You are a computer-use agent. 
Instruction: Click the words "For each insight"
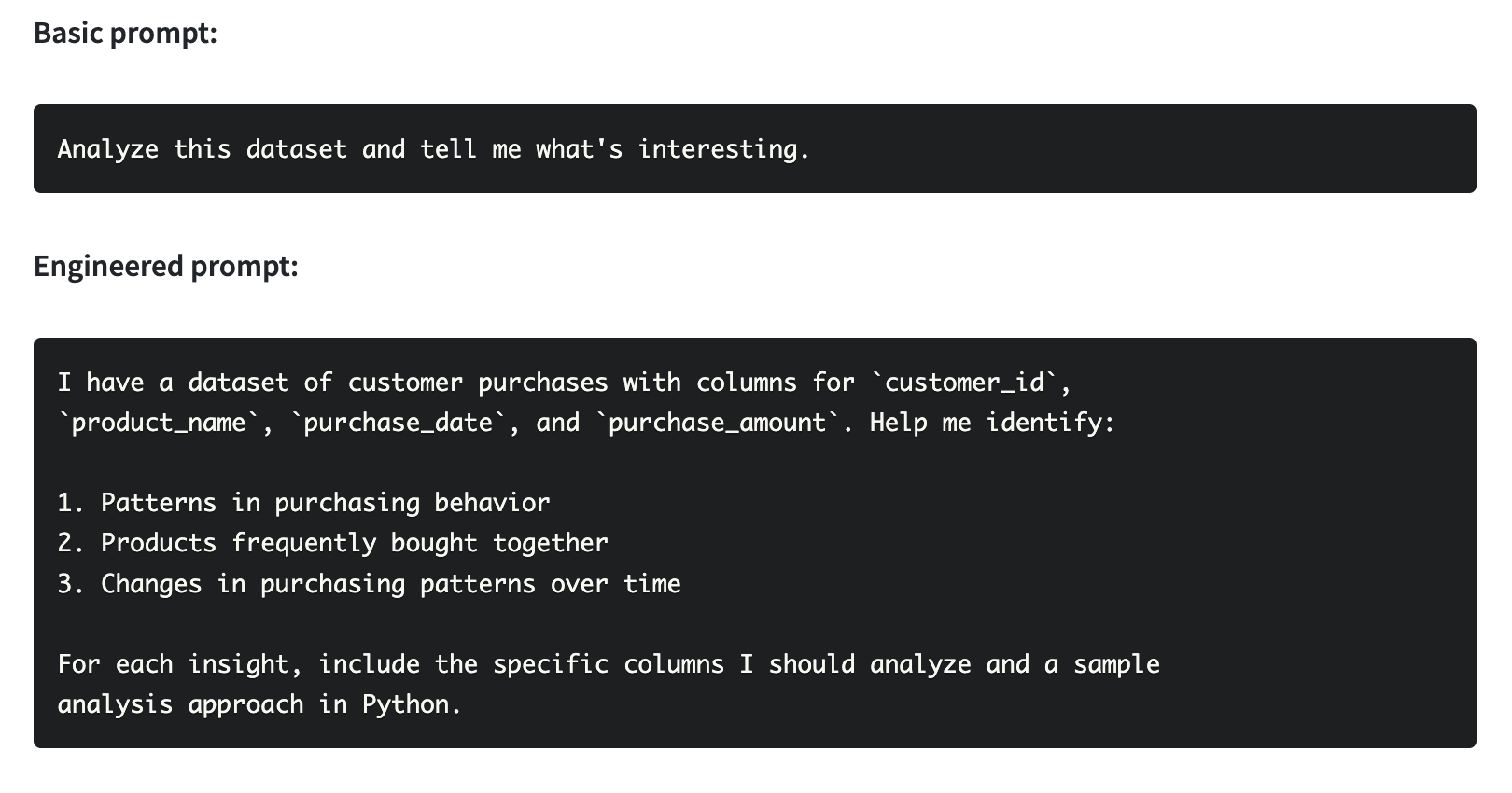pyautogui.click(x=174, y=664)
